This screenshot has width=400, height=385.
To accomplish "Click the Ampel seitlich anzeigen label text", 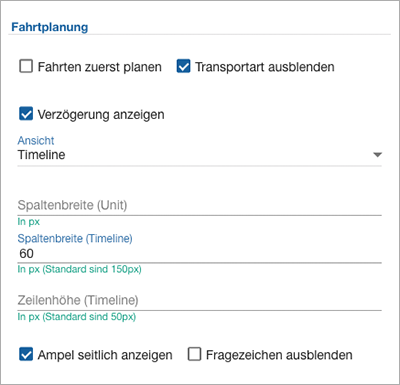I will click(x=105, y=355).
